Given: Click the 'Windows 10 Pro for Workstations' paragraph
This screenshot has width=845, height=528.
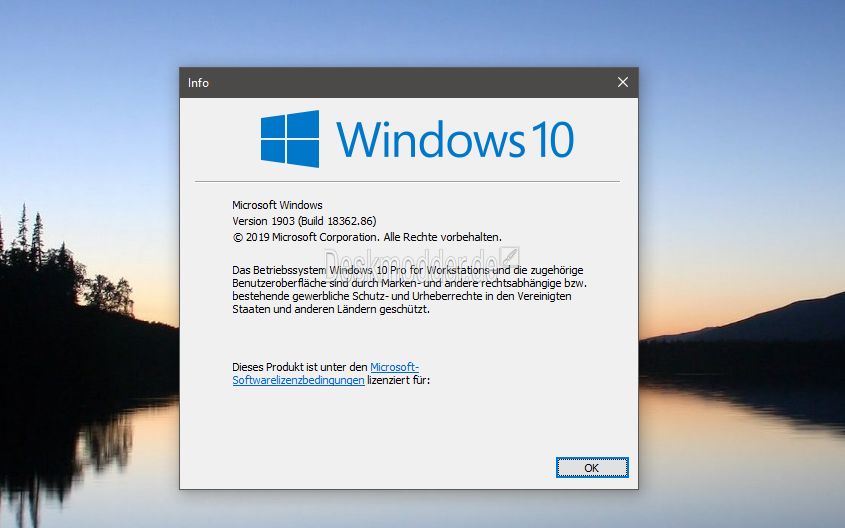Looking at the screenshot, I should (410, 289).
